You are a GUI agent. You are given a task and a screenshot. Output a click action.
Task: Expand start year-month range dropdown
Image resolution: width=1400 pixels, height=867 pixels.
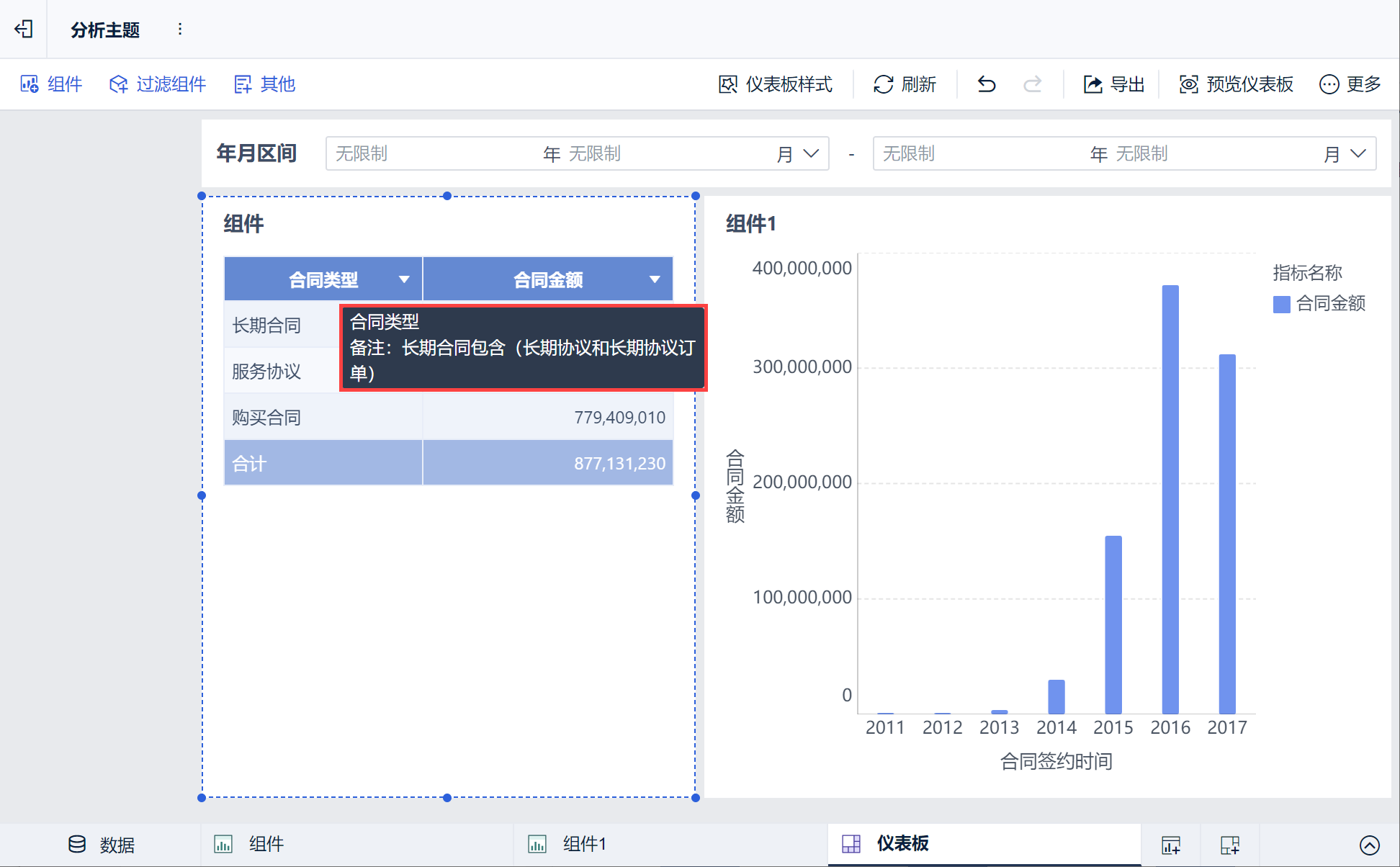811,153
